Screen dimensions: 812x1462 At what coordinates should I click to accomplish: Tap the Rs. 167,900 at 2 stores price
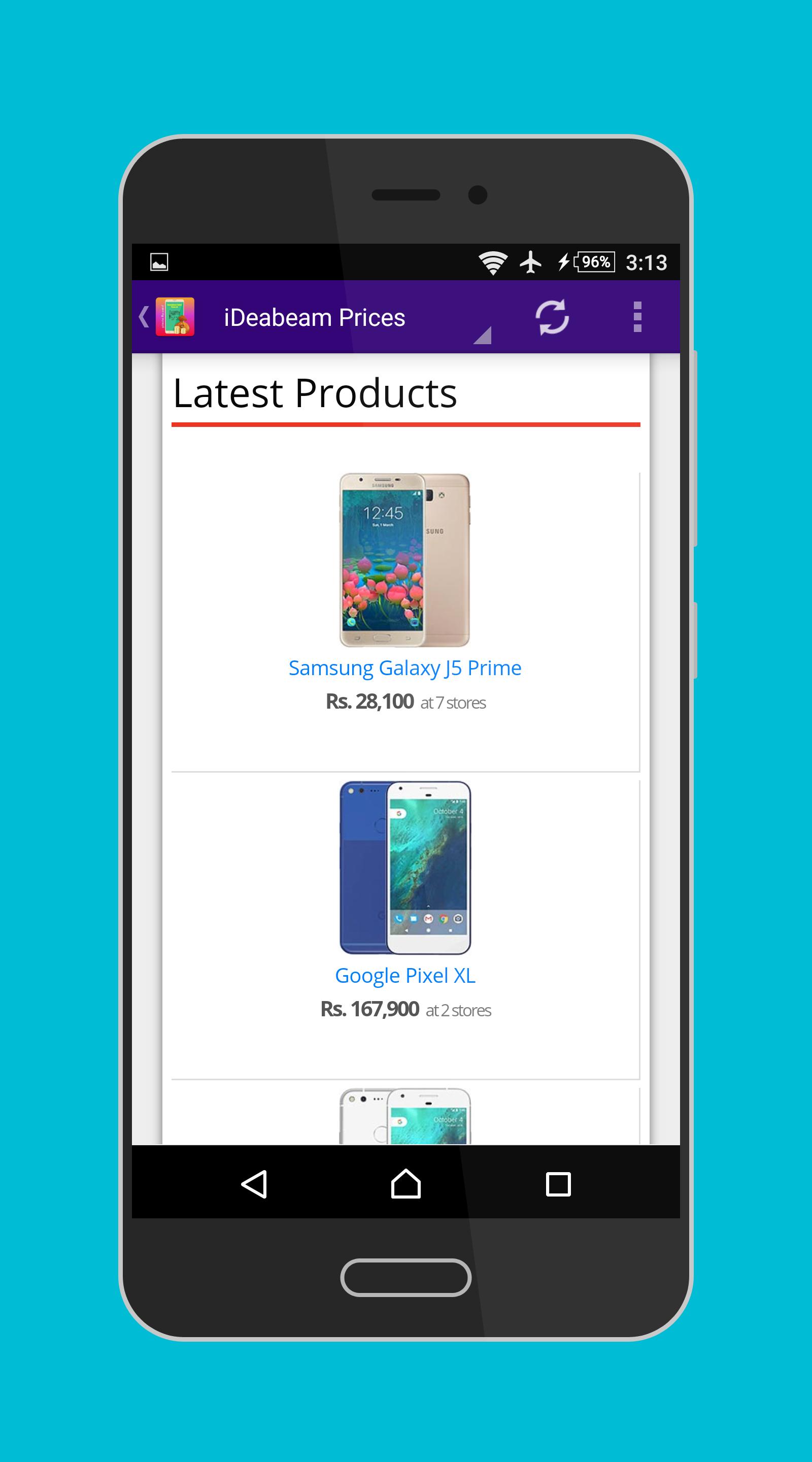coord(405,1010)
